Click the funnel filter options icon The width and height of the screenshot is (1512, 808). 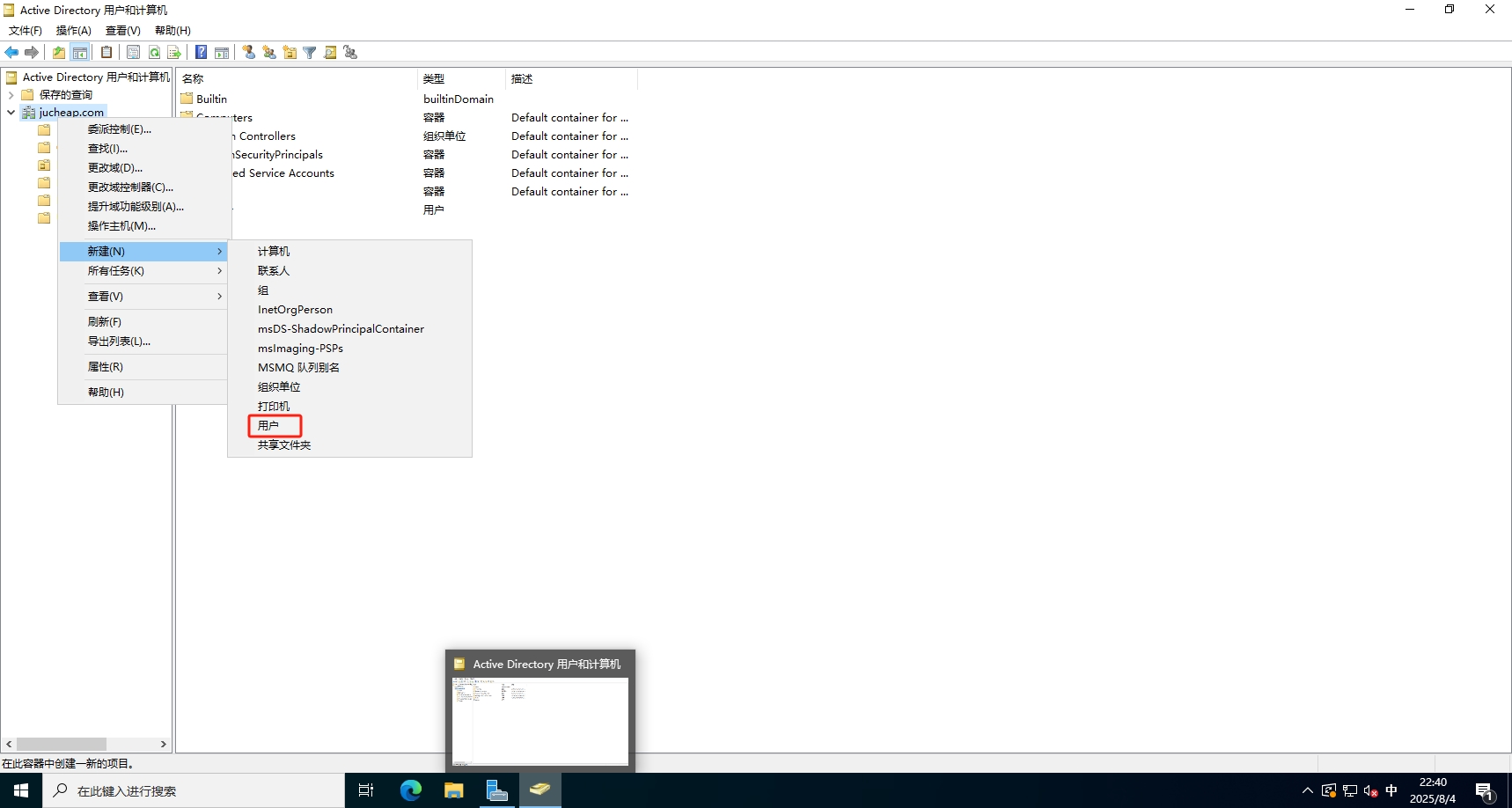point(310,53)
